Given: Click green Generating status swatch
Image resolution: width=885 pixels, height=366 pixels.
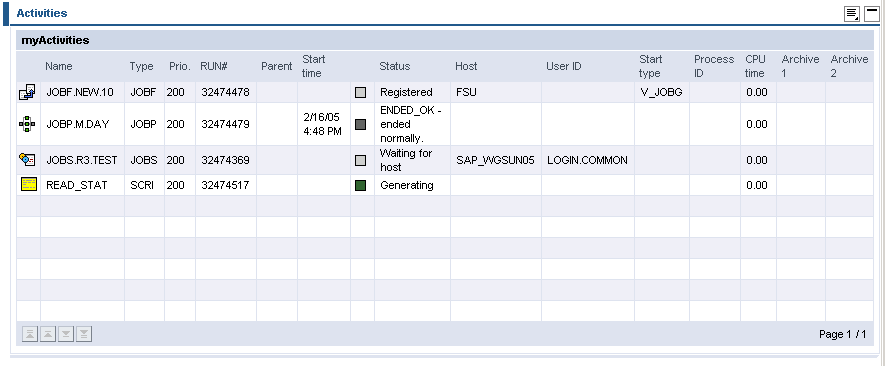Looking at the screenshot, I should coord(360,185).
